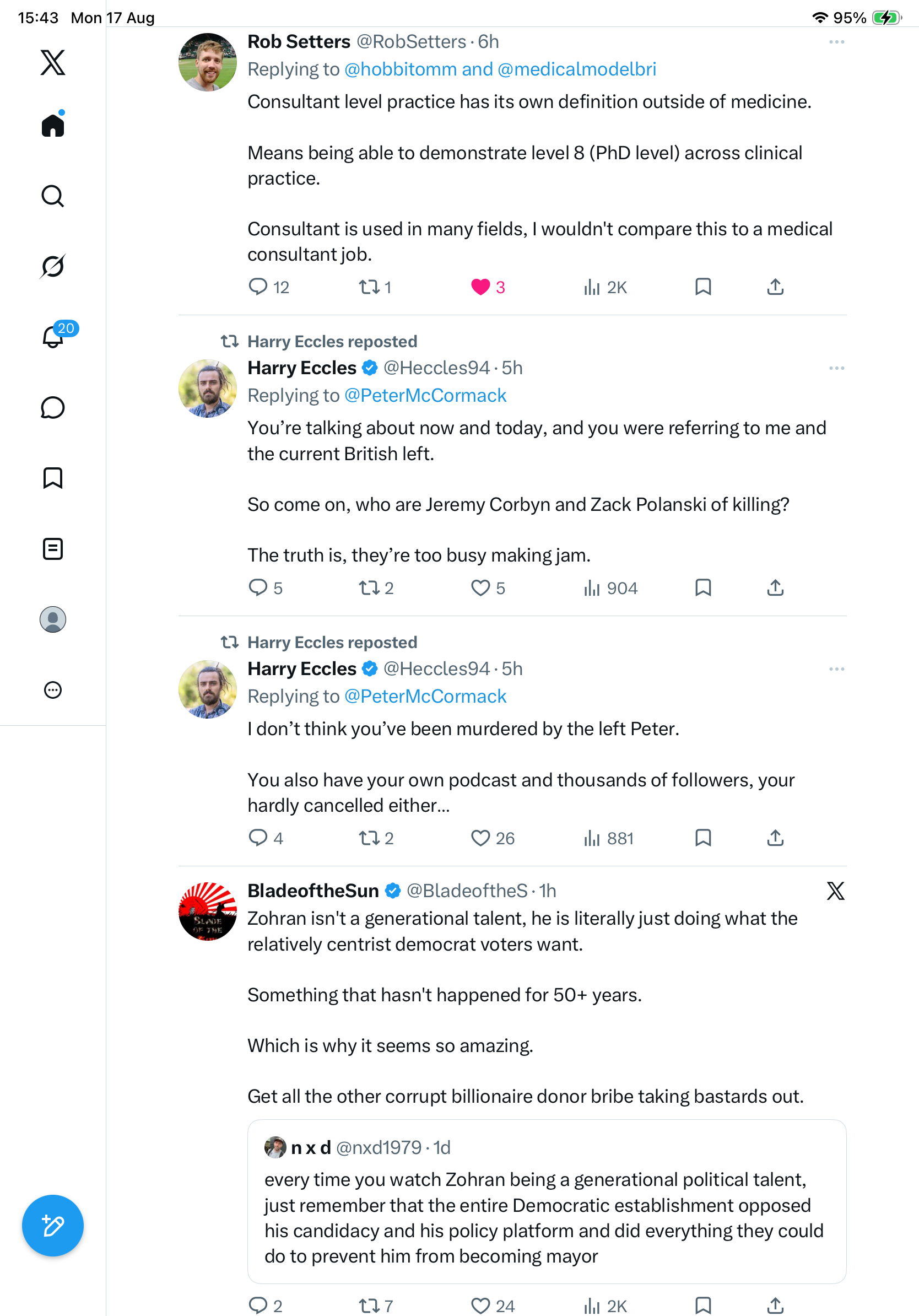Open the sidebar More circle menu
This screenshot has height=1316, width=919.
(53, 689)
